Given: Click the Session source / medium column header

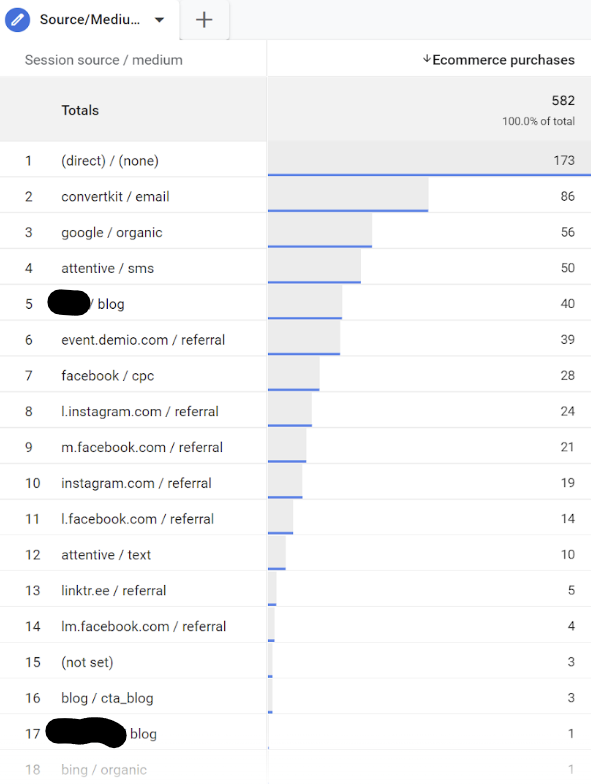Looking at the screenshot, I should (x=104, y=60).
